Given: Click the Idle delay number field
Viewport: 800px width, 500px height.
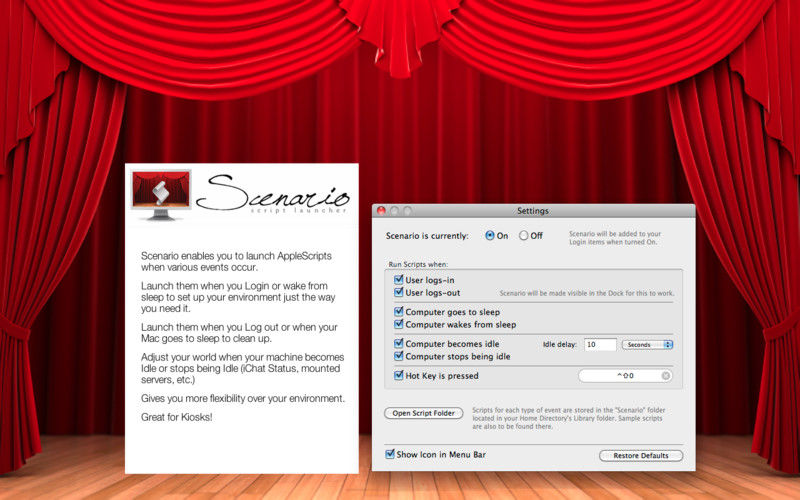Looking at the screenshot, I should click(x=599, y=344).
